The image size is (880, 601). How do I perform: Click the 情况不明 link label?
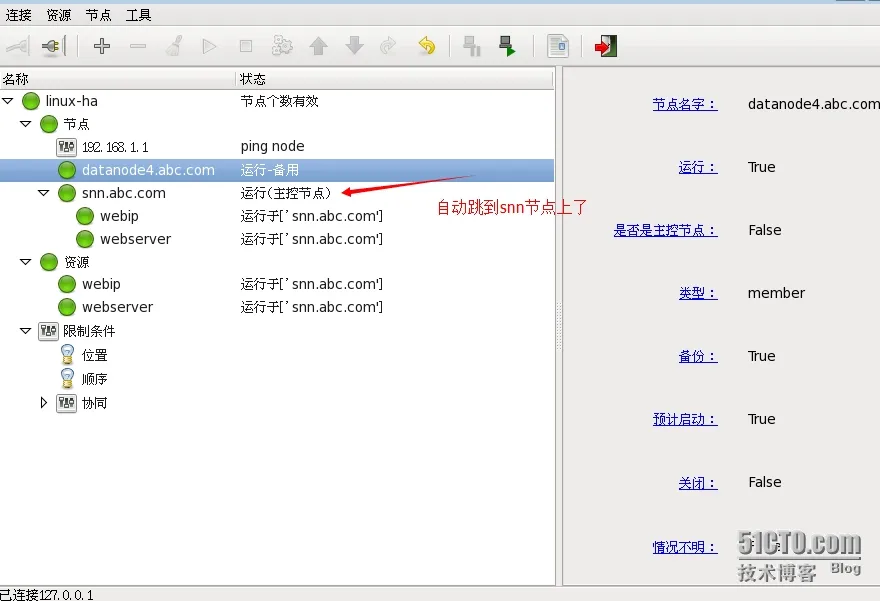[685, 547]
